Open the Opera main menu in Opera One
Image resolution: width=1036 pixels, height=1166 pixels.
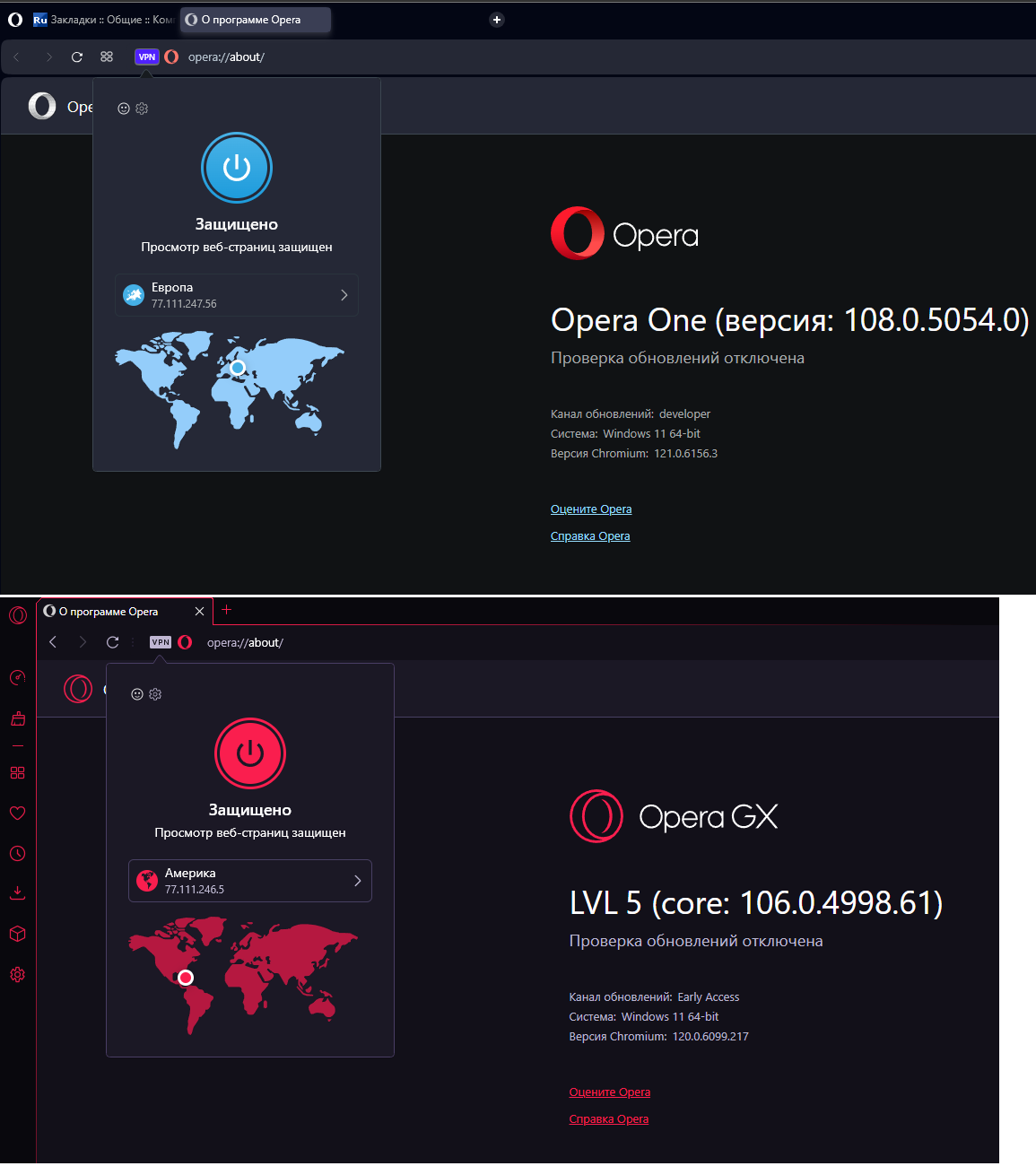[x=15, y=19]
